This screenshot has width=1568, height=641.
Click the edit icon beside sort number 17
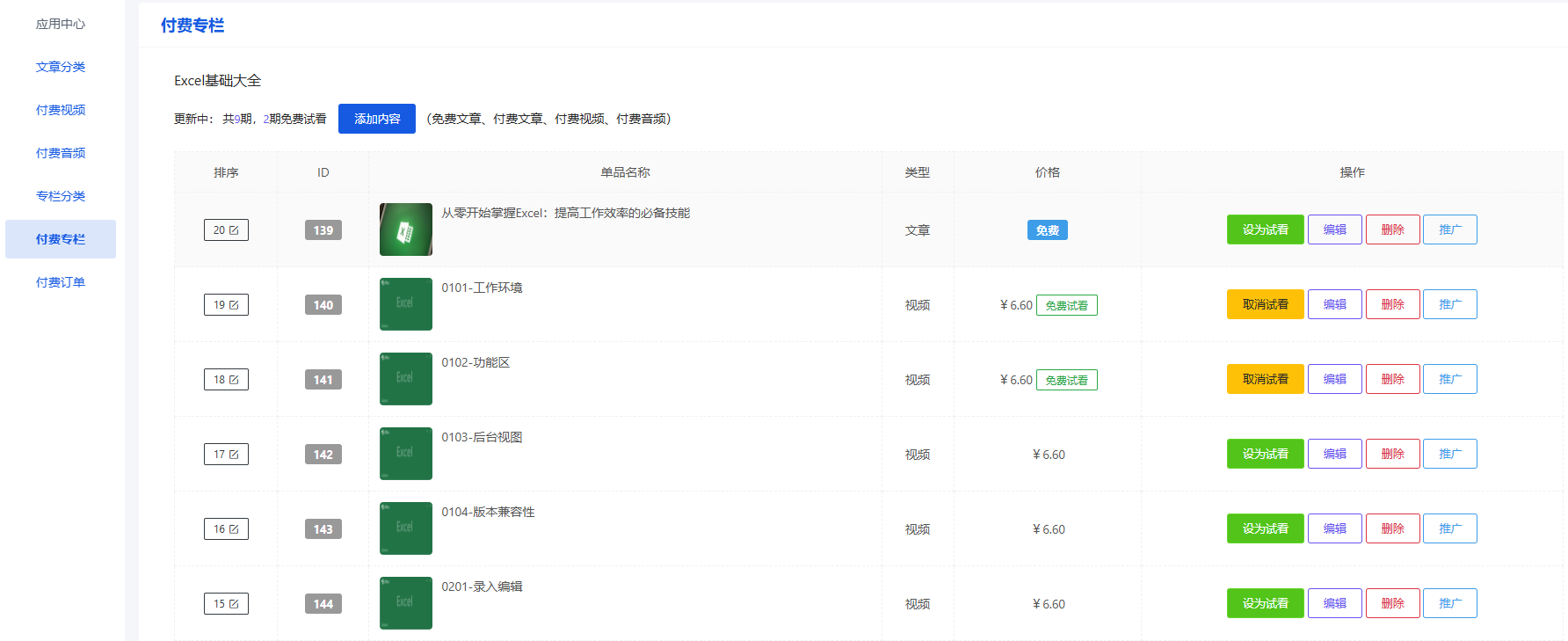click(234, 455)
